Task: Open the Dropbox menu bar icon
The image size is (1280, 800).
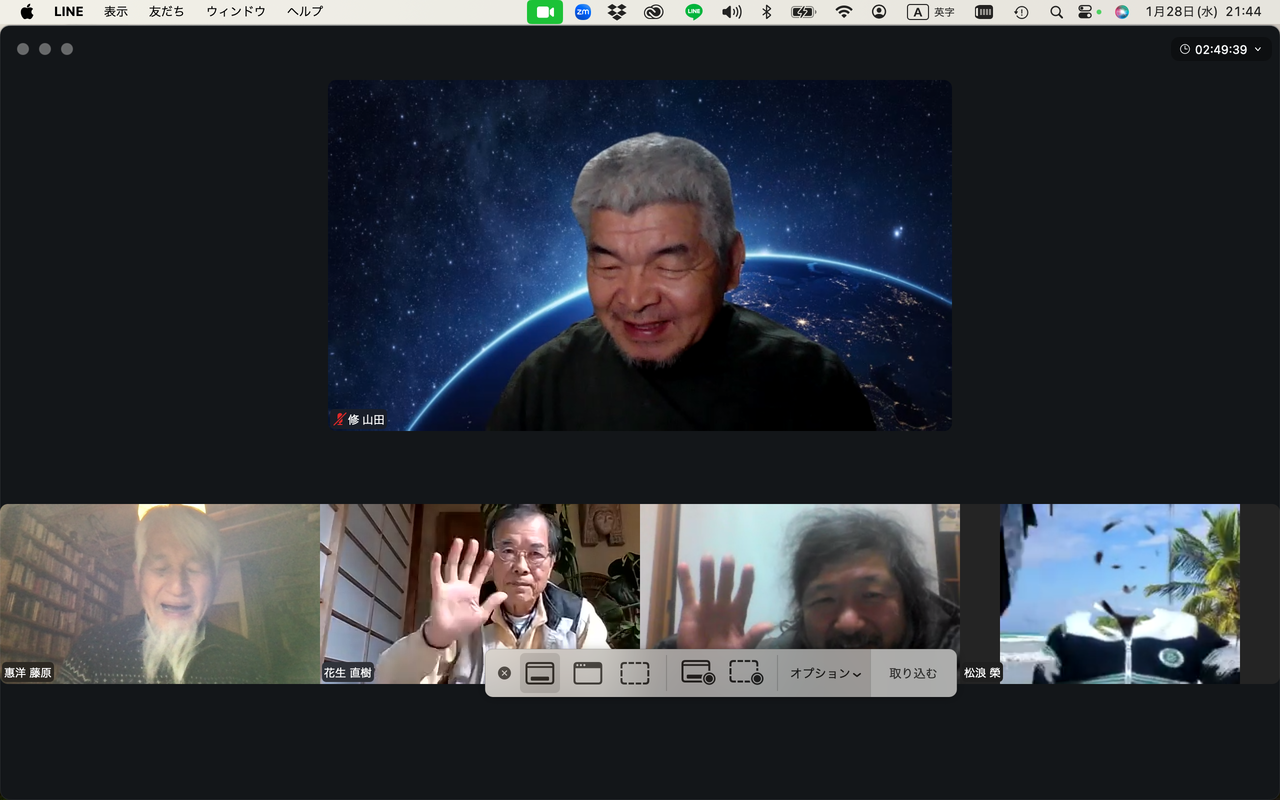Action: click(x=617, y=12)
